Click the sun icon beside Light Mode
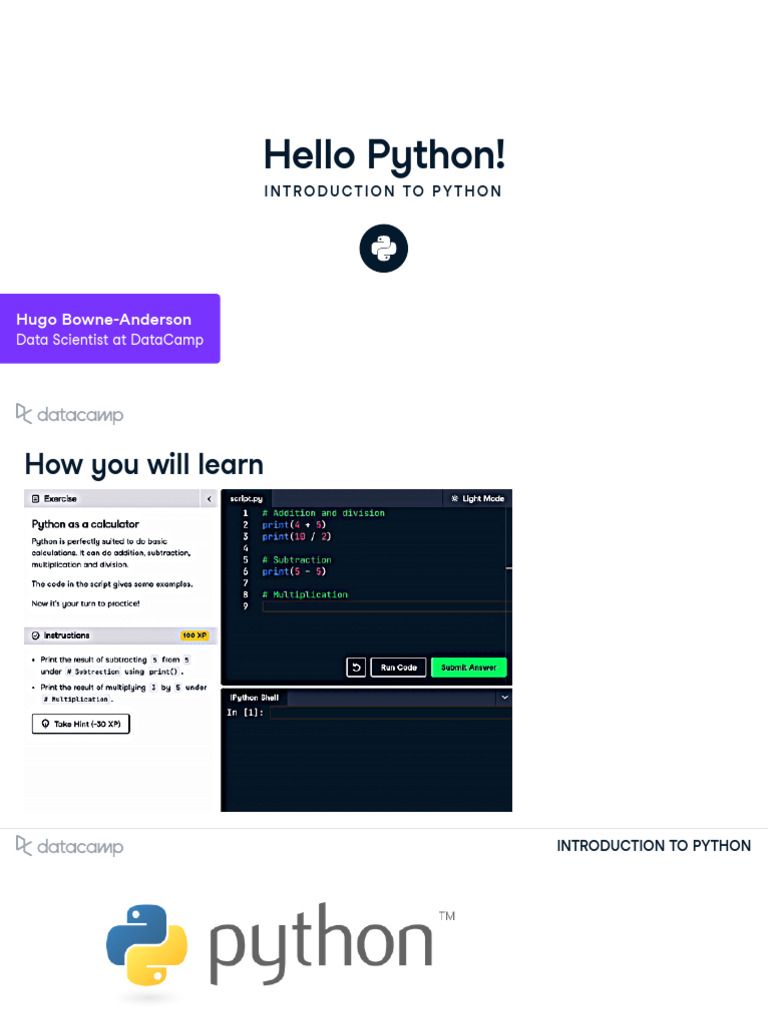This screenshot has height=1024, width=768. (x=455, y=498)
